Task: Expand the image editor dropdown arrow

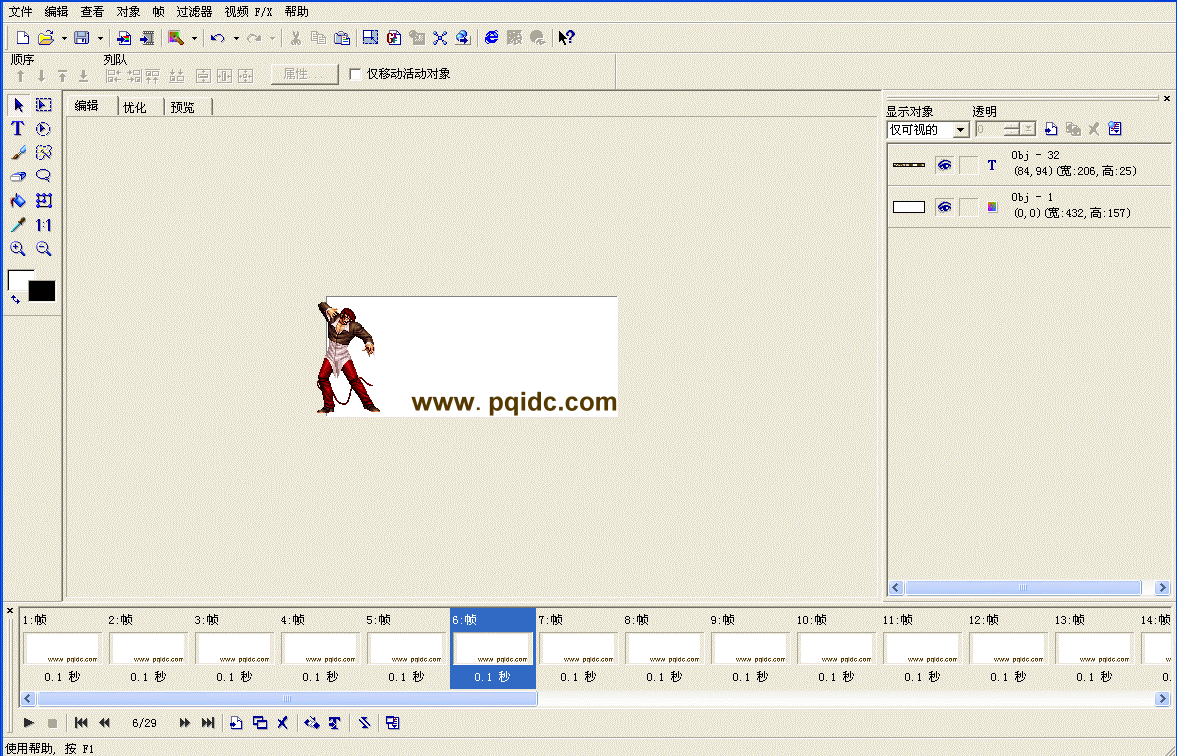Action: pyautogui.click(x=194, y=38)
